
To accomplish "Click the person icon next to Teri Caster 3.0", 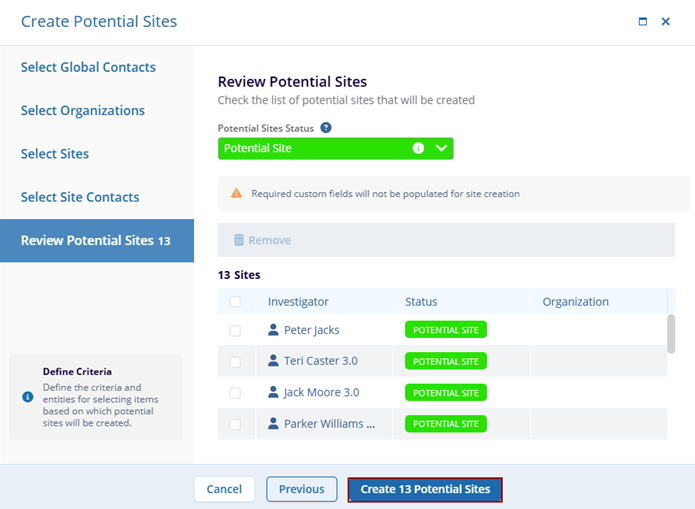I will click(x=274, y=361).
